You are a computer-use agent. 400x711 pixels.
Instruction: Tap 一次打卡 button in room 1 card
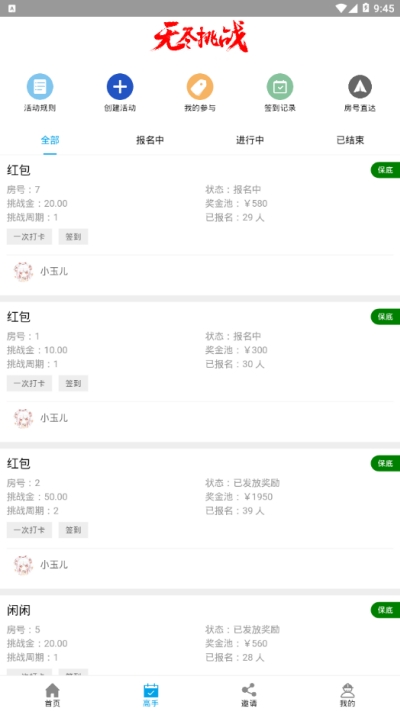pos(29,384)
